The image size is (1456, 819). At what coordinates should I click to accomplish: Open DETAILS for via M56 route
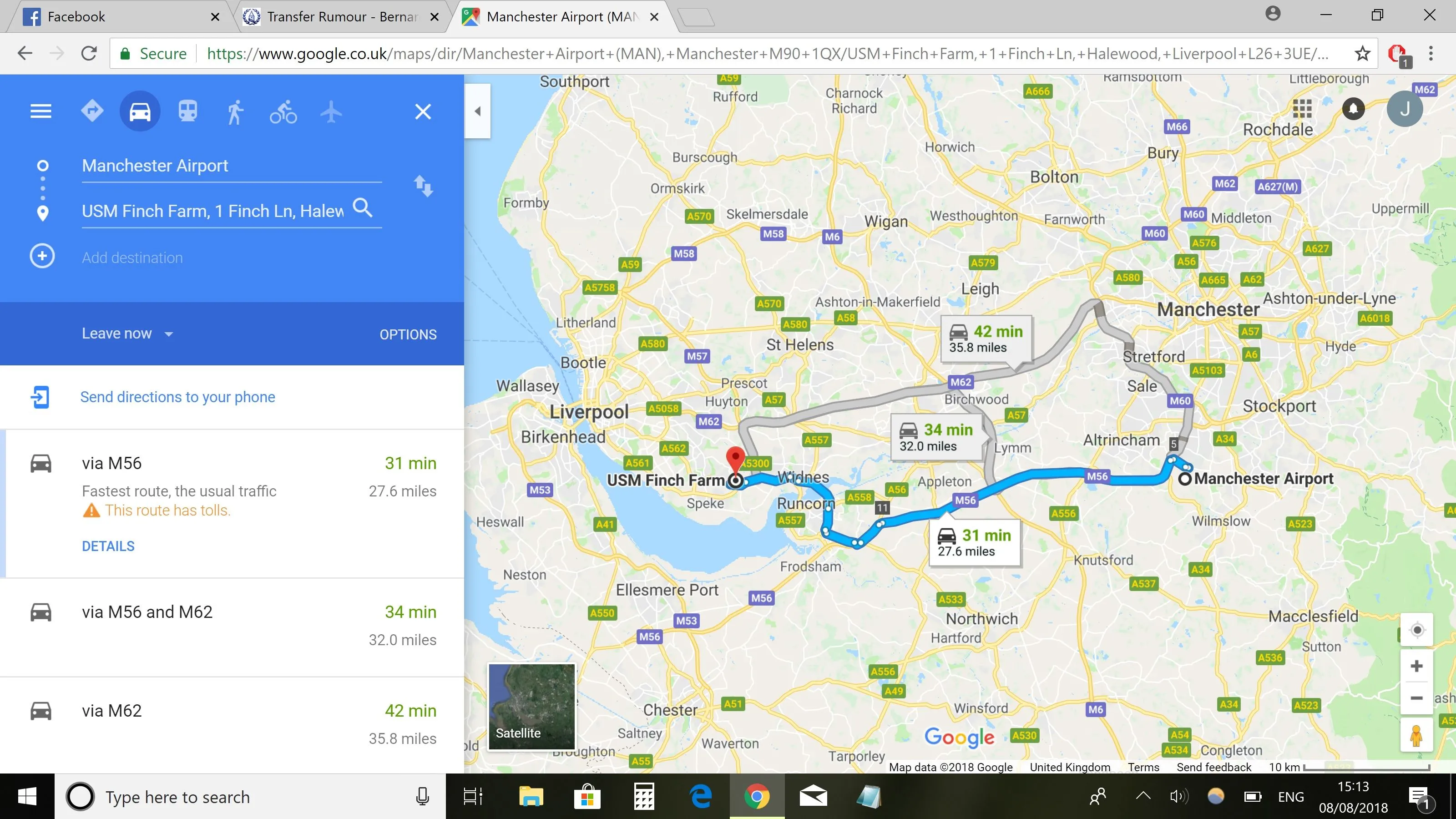click(x=108, y=546)
